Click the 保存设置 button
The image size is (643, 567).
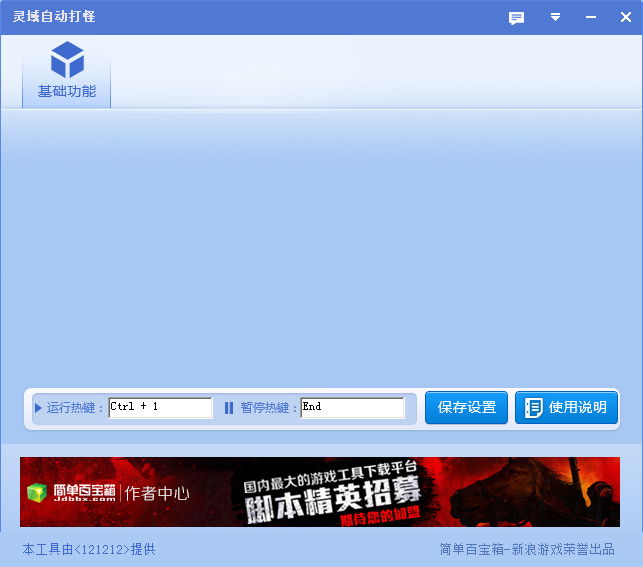pos(466,408)
